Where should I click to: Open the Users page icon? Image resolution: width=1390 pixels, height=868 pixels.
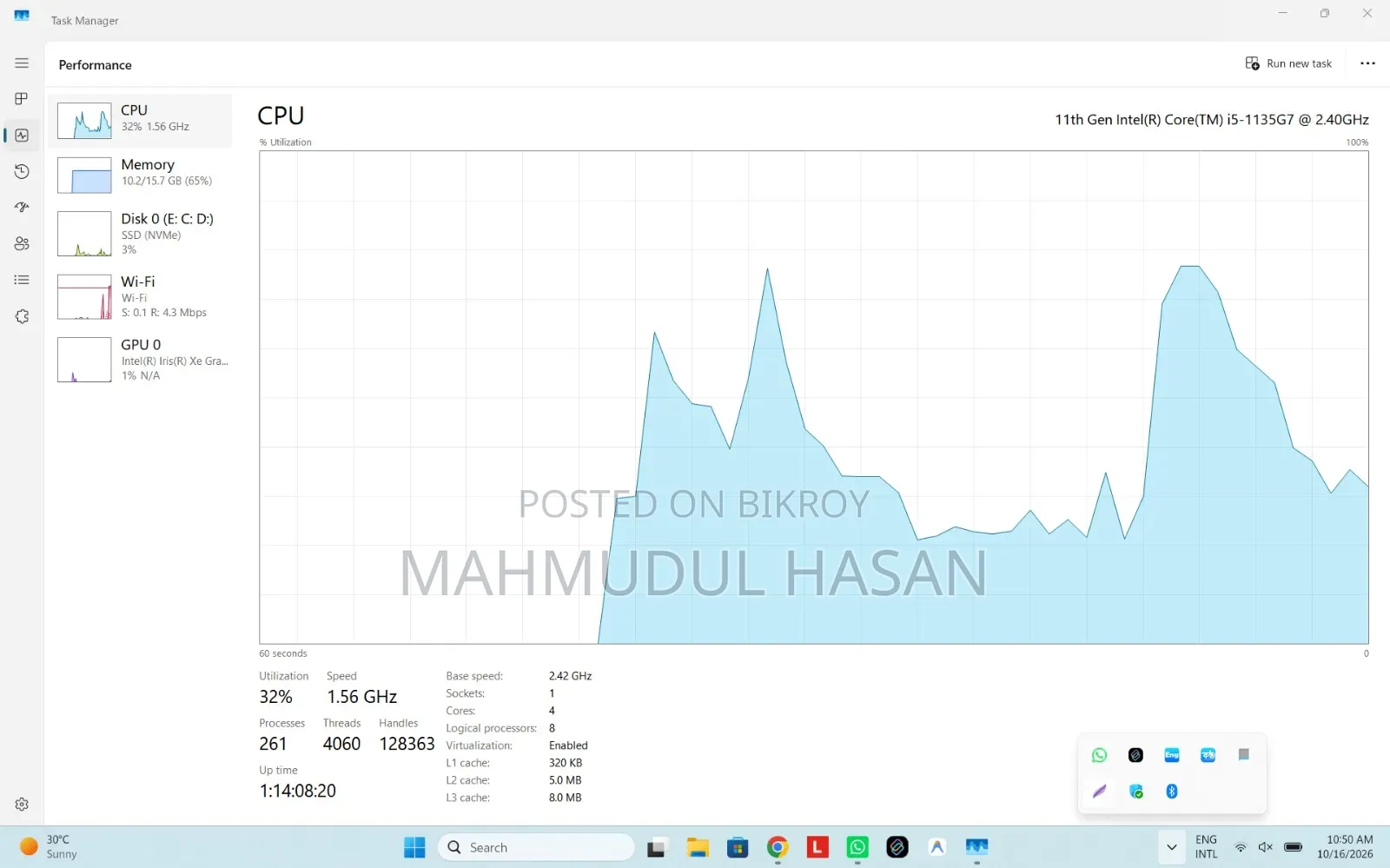click(x=22, y=243)
